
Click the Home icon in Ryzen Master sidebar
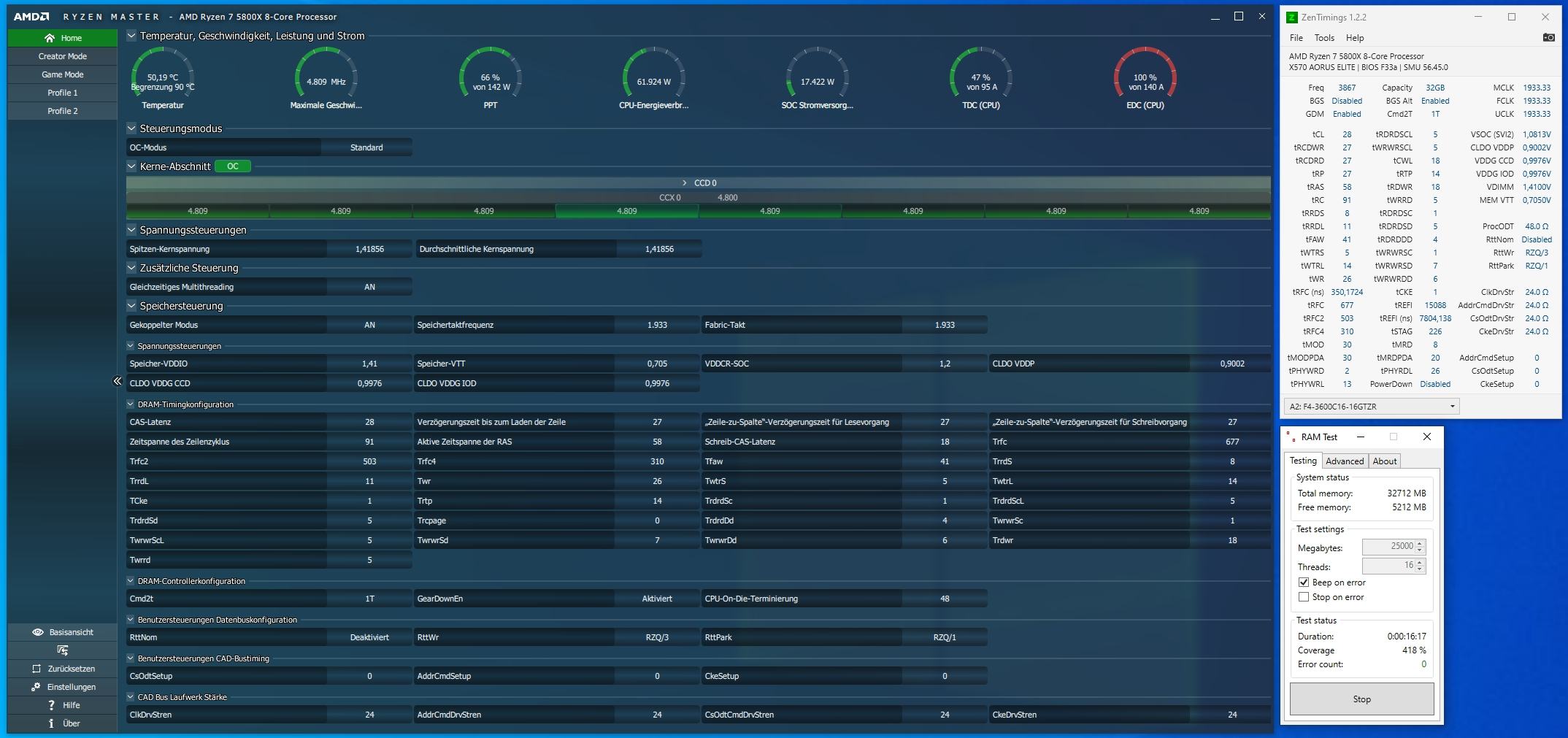click(50, 38)
